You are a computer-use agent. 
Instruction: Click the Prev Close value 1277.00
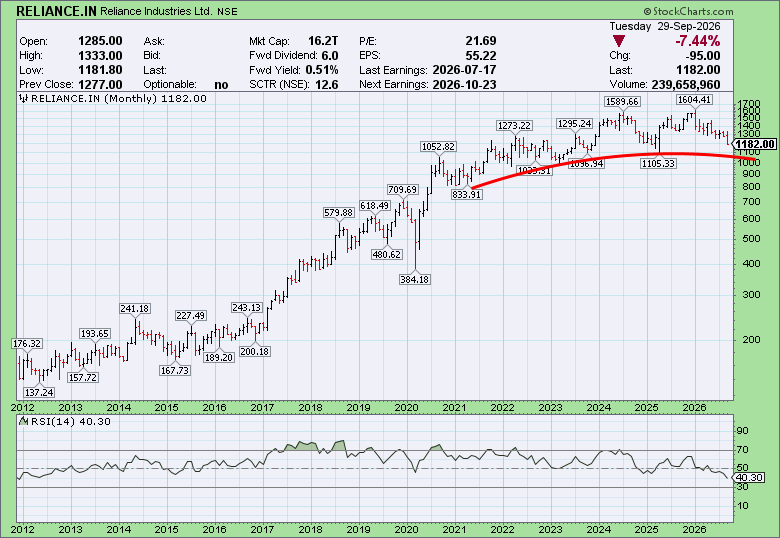(100, 85)
